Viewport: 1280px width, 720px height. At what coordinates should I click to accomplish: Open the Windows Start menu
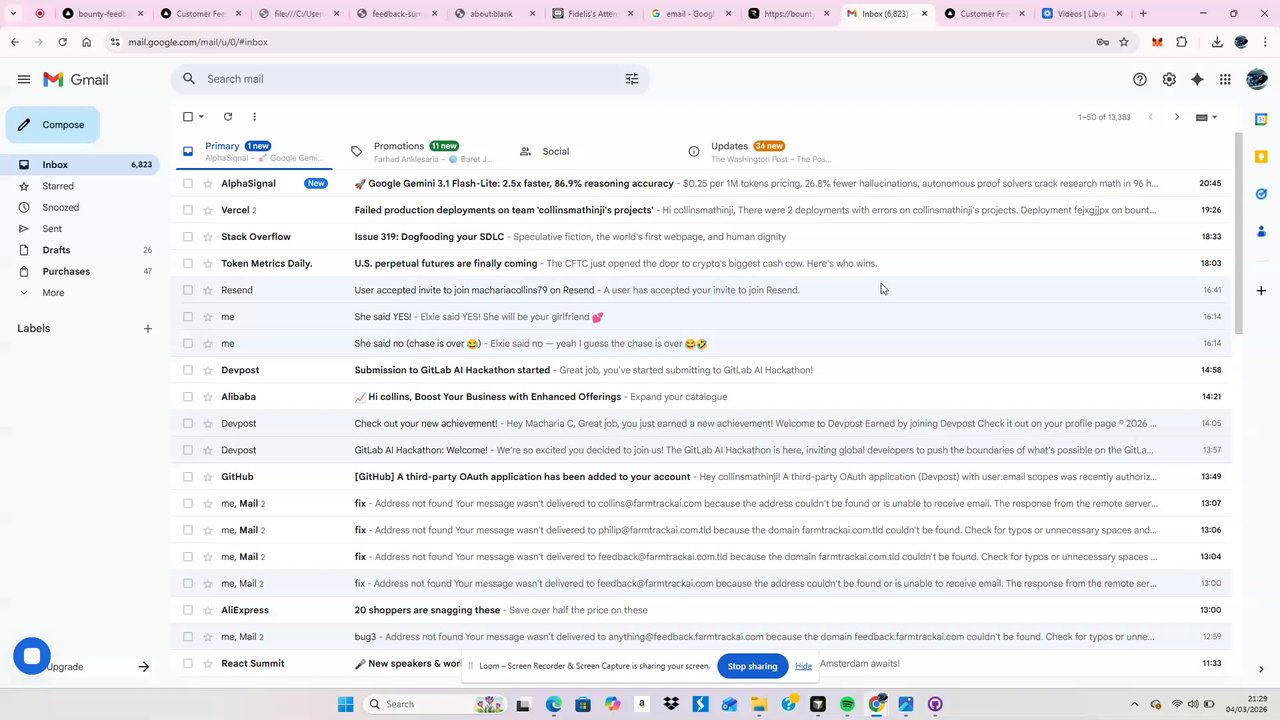[345, 704]
